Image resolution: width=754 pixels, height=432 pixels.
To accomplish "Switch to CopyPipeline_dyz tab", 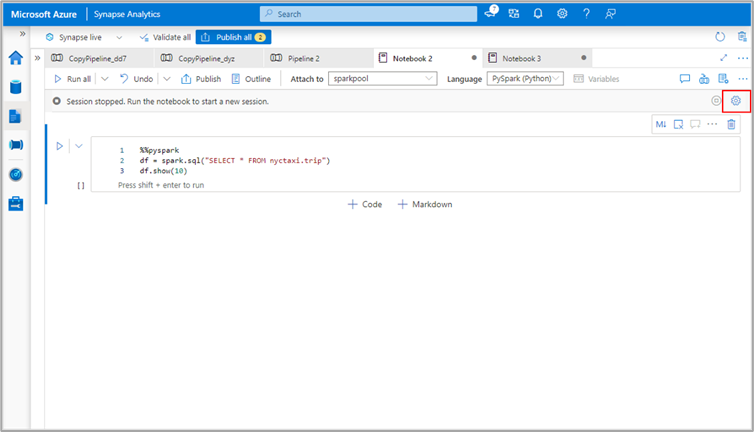I will coord(209,58).
